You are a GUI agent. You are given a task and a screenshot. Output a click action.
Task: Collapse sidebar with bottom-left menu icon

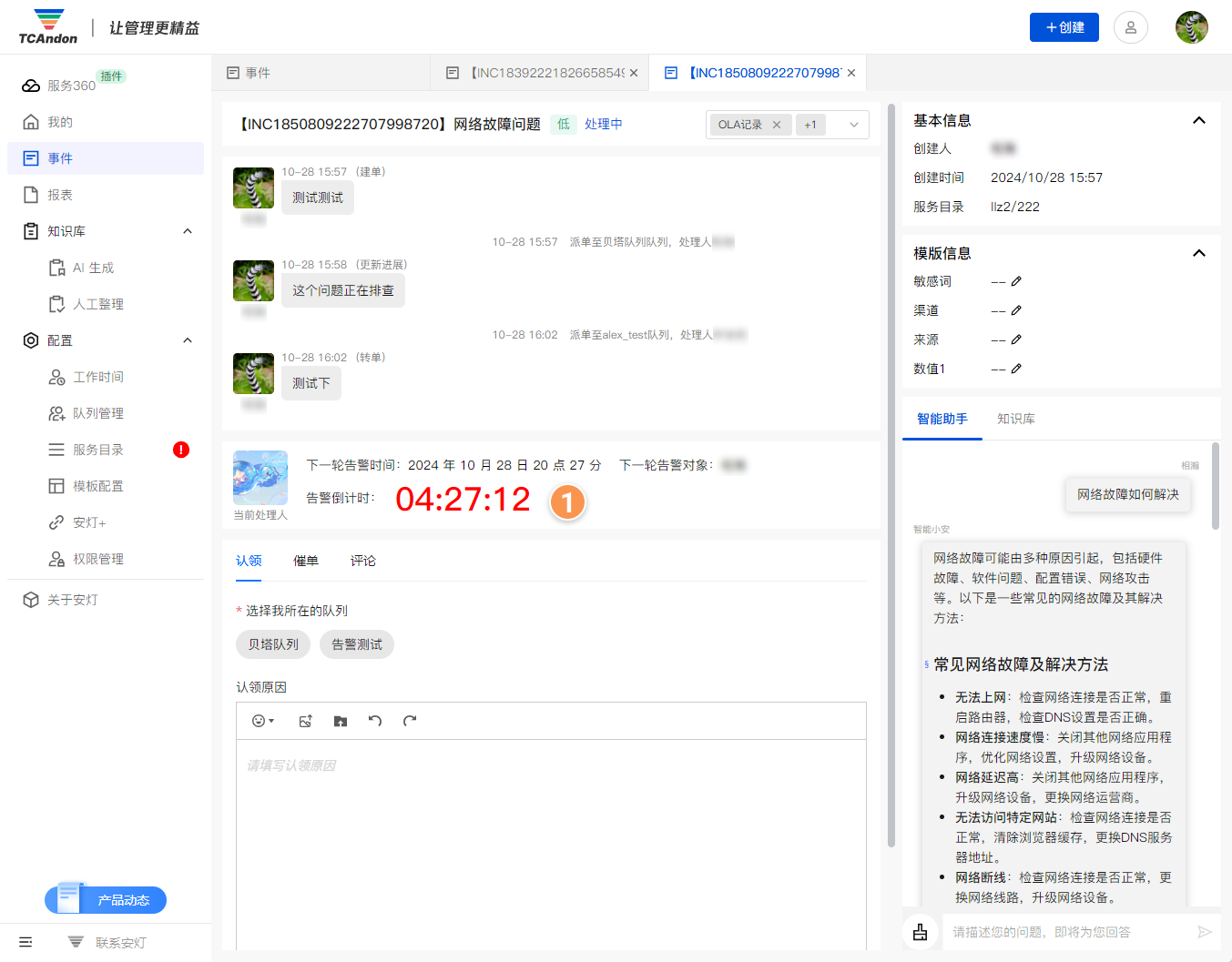pyautogui.click(x=25, y=942)
